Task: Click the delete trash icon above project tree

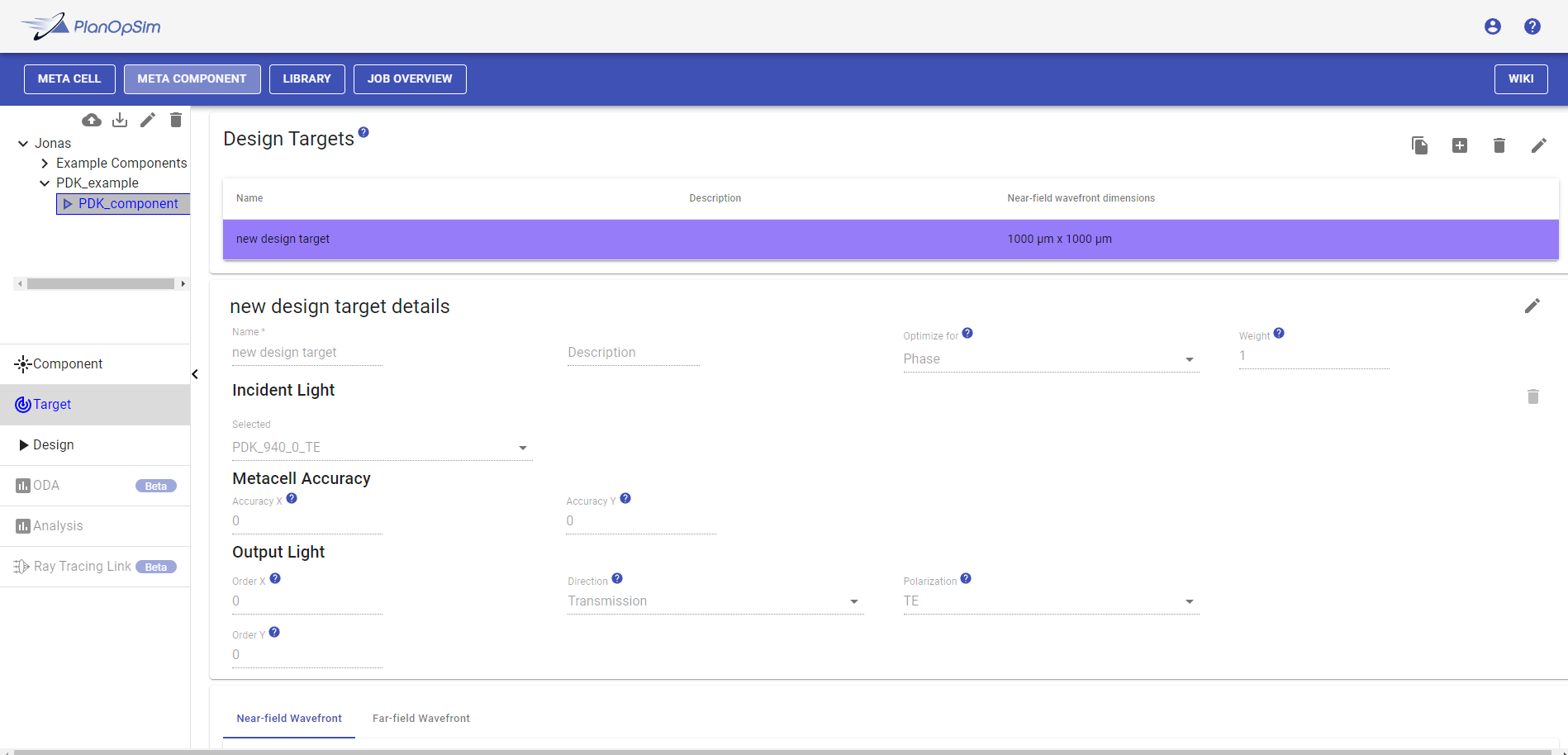Action: click(176, 121)
